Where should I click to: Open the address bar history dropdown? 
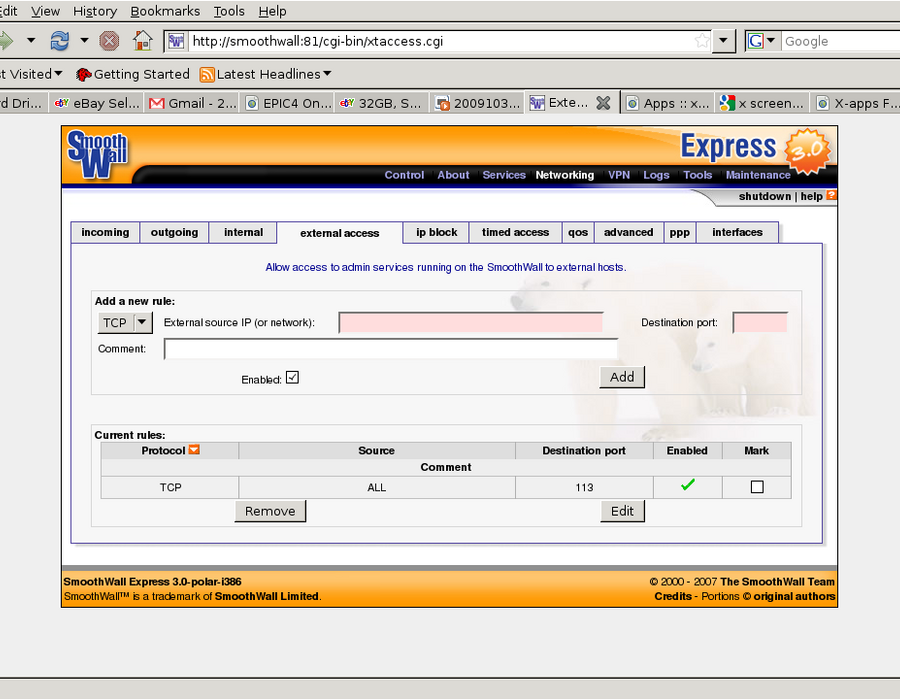[x=723, y=41]
